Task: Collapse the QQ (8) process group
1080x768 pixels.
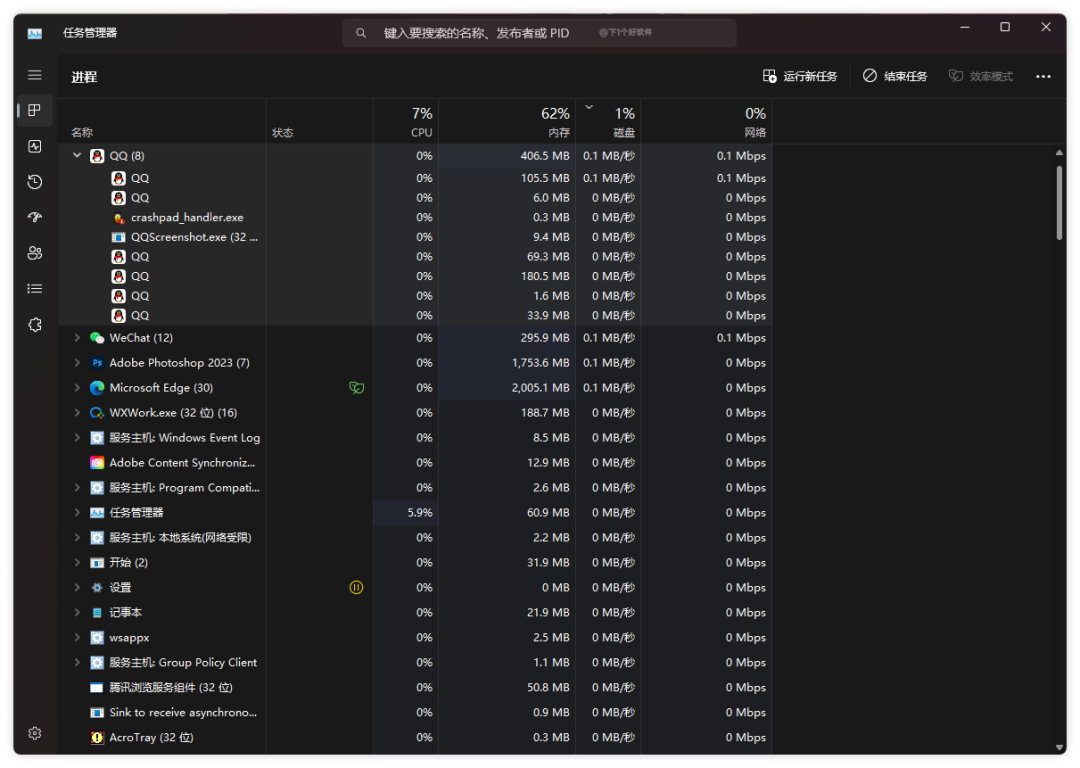Action: (x=77, y=156)
